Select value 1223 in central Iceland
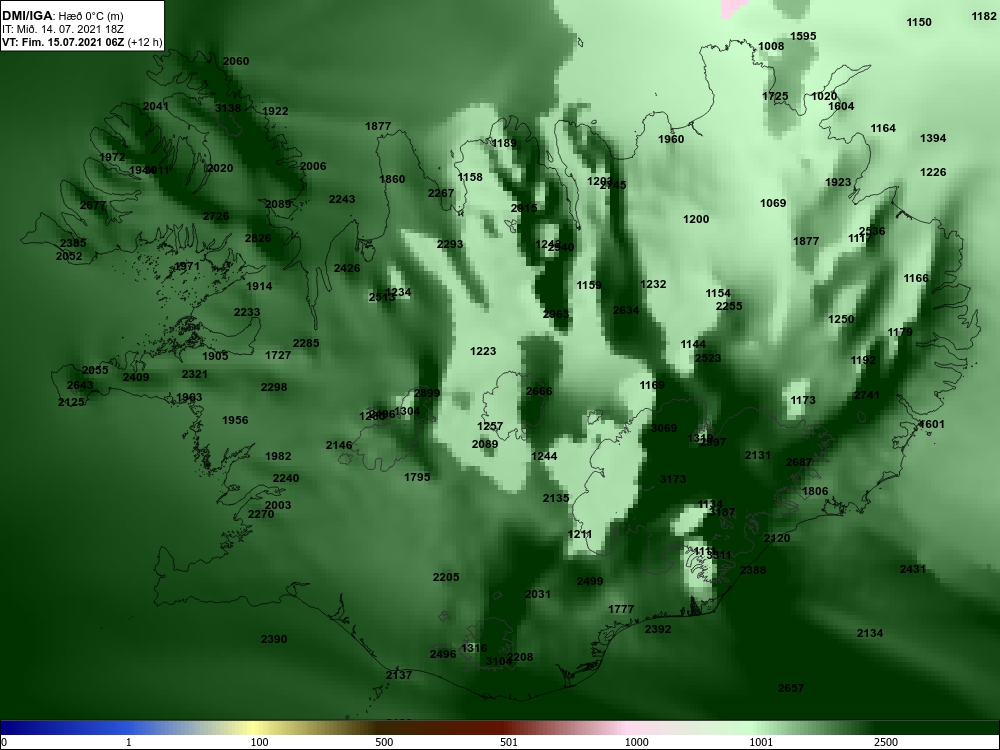Screen dimensions: 1000x750 (483, 351)
